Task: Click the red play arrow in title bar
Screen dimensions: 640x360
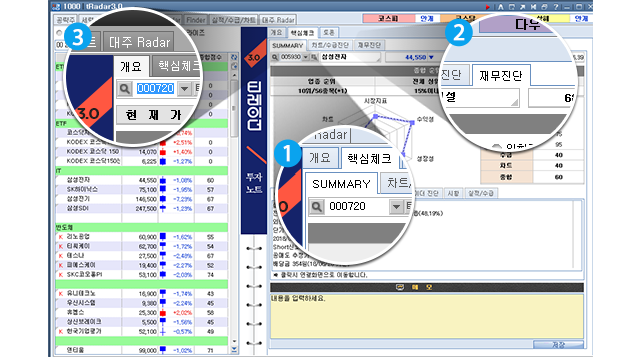Action: [487, 7]
